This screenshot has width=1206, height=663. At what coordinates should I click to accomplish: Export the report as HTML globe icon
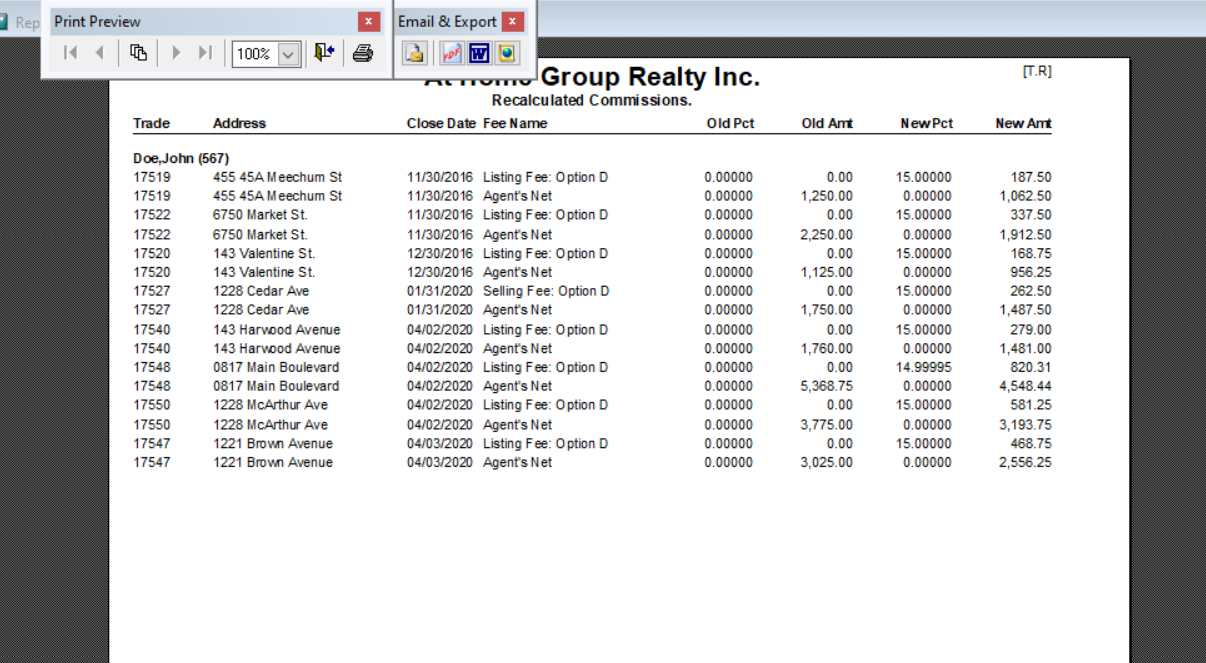507,53
